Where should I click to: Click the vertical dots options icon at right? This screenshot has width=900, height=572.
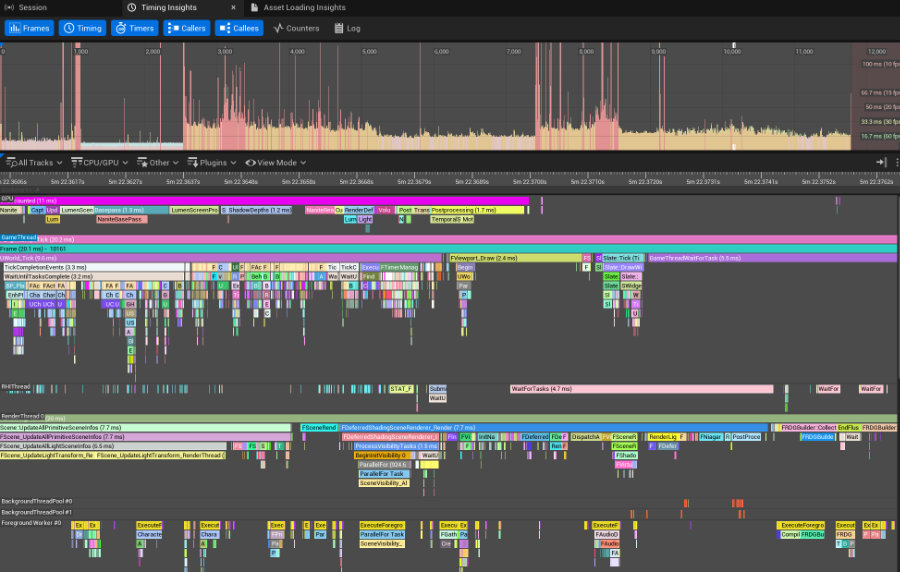897,163
